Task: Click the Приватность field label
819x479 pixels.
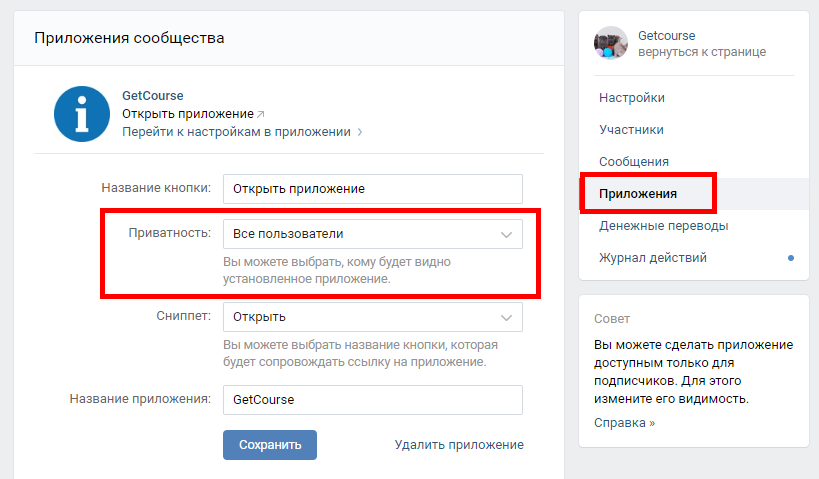Action: pos(170,233)
